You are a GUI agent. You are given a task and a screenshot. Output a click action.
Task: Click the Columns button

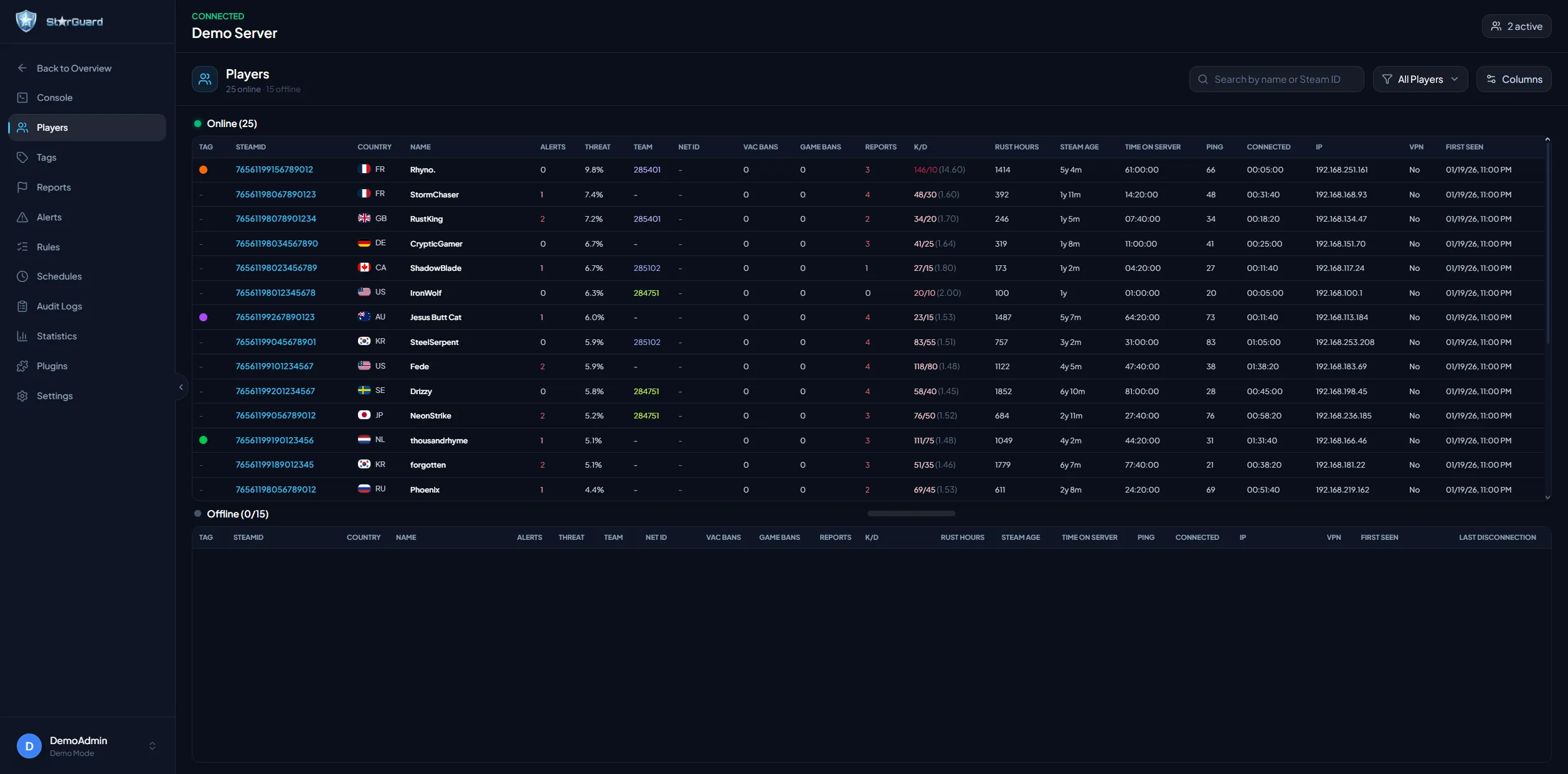tap(1513, 79)
